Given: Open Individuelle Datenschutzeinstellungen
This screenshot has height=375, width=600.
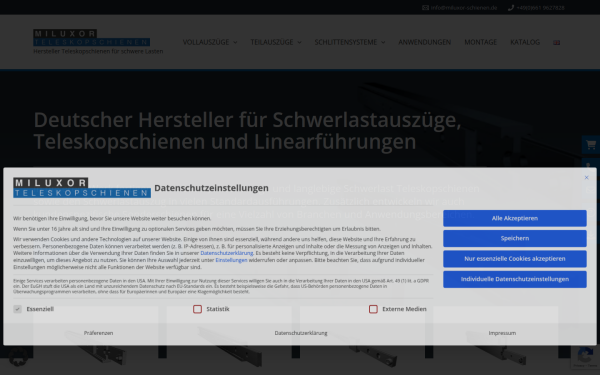Looking at the screenshot, I should point(515,279).
